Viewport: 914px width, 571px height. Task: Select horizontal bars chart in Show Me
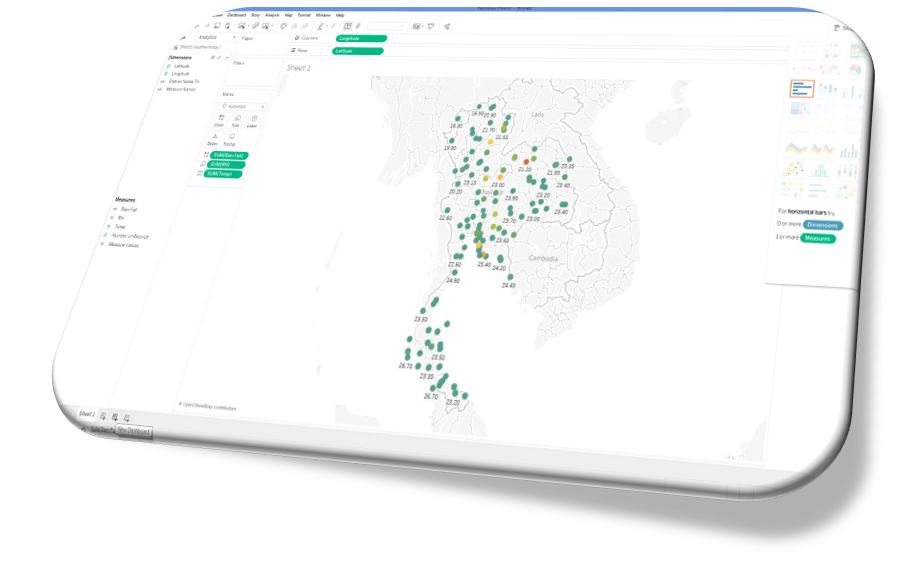[x=802, y=90]
